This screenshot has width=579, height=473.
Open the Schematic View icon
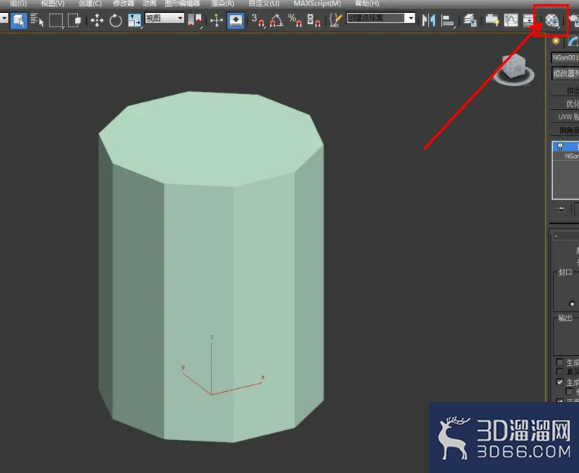pos(529,20)
